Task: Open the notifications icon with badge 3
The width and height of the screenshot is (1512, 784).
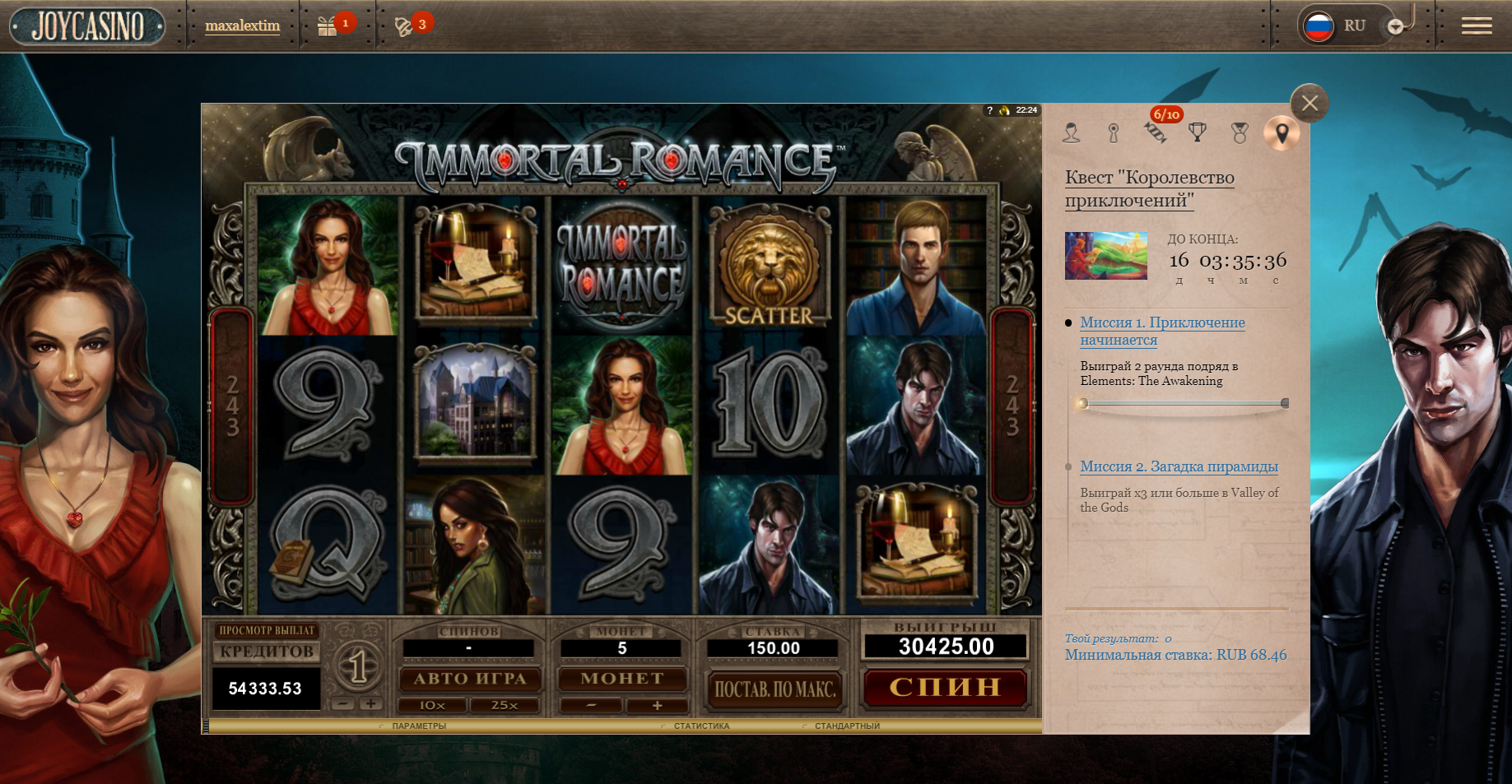Action: [x=402, y=27]
